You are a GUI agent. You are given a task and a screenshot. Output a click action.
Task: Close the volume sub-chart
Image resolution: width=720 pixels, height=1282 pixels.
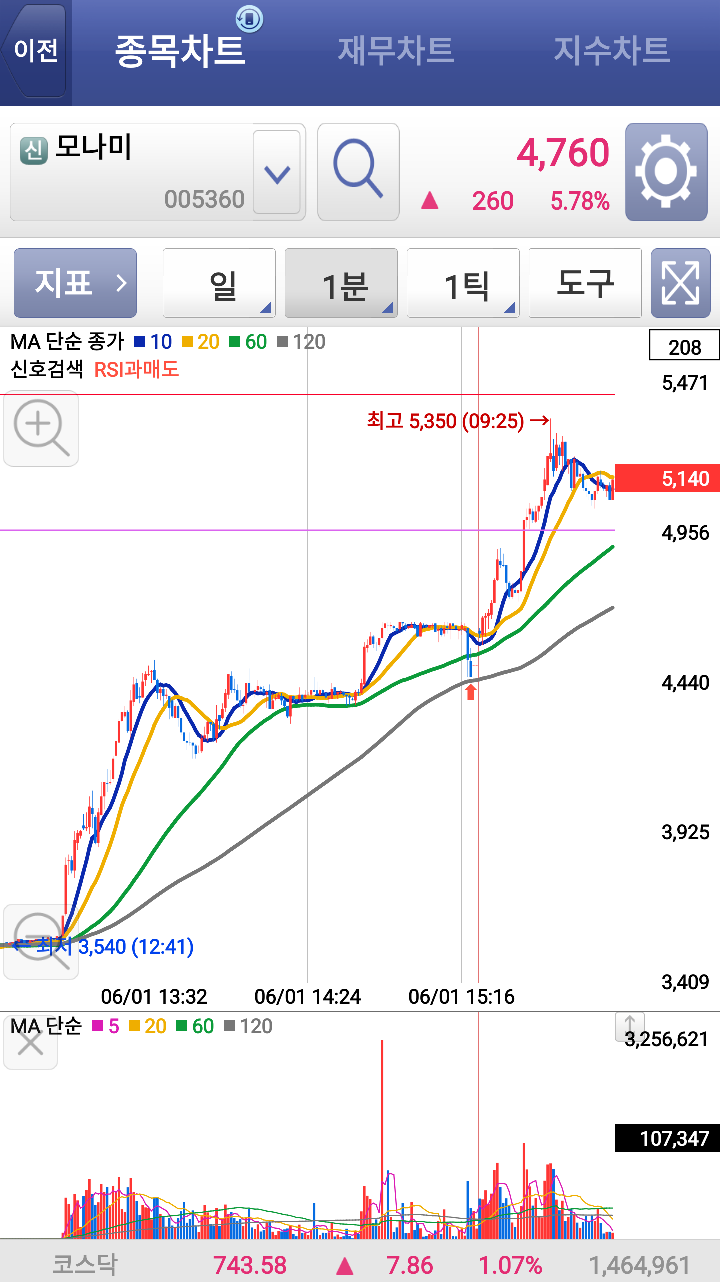pyautogui.click(x=30, y=1042)
